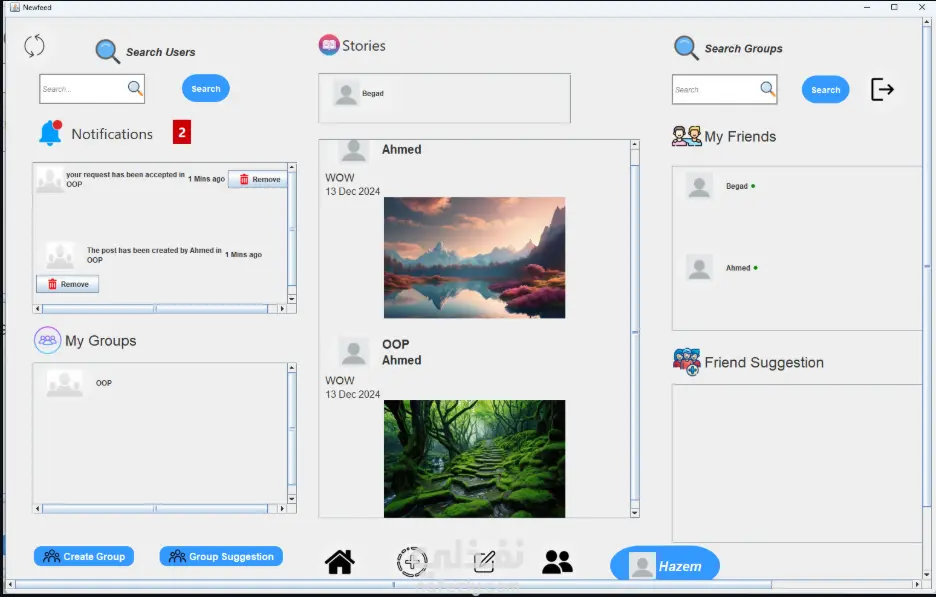Screen dimensions: 936x597
Task: Click My Groups list scroll up arrow
Action: (292, 368)
